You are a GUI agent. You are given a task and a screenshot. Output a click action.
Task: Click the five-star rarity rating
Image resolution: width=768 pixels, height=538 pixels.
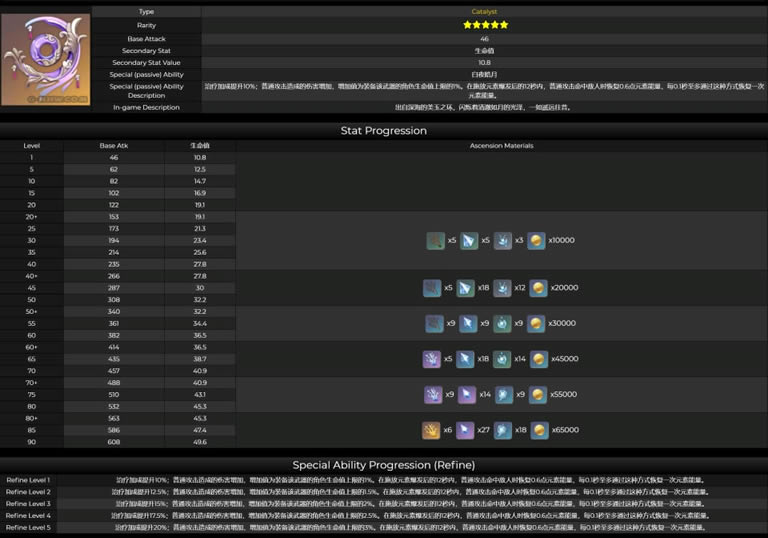point(484,25)
